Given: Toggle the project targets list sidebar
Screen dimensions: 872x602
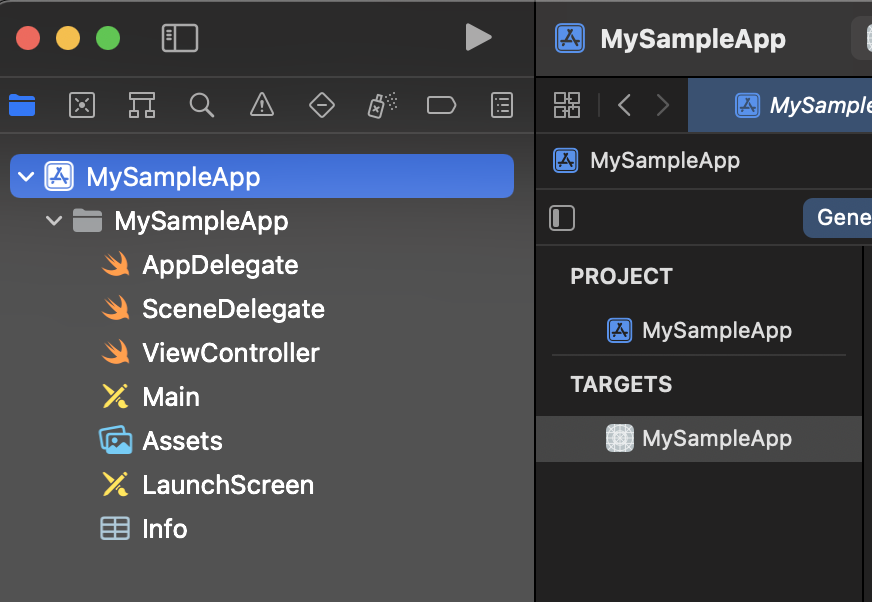Looking at the screenshot, I should pos(562,218).
